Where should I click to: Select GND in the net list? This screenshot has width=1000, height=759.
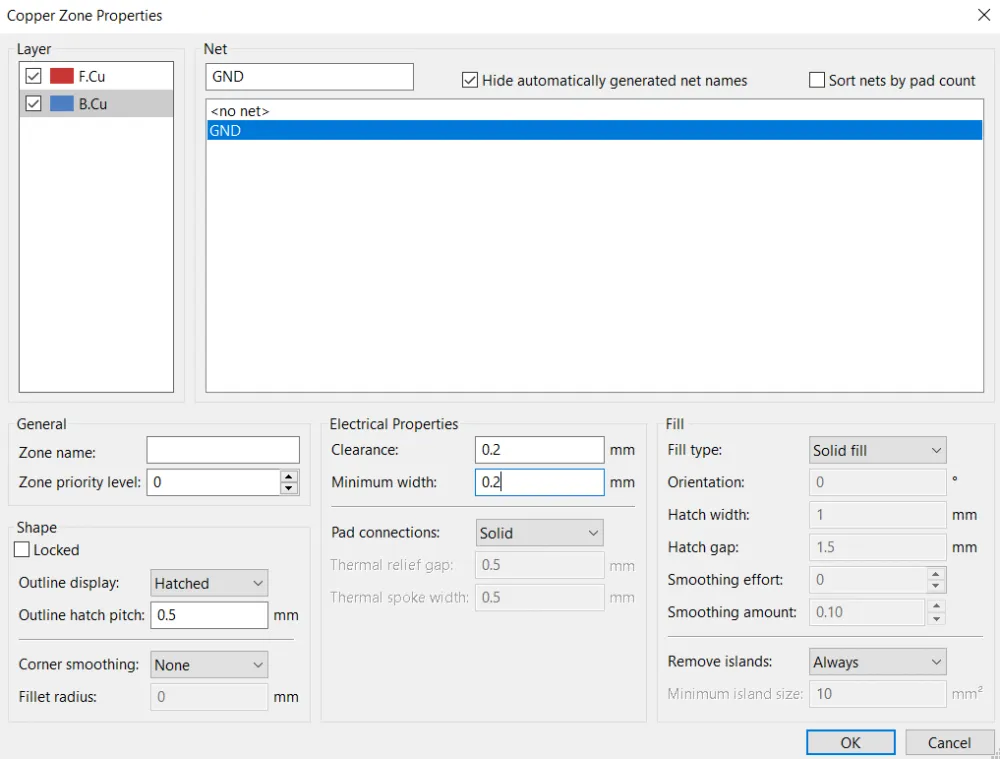226,130
